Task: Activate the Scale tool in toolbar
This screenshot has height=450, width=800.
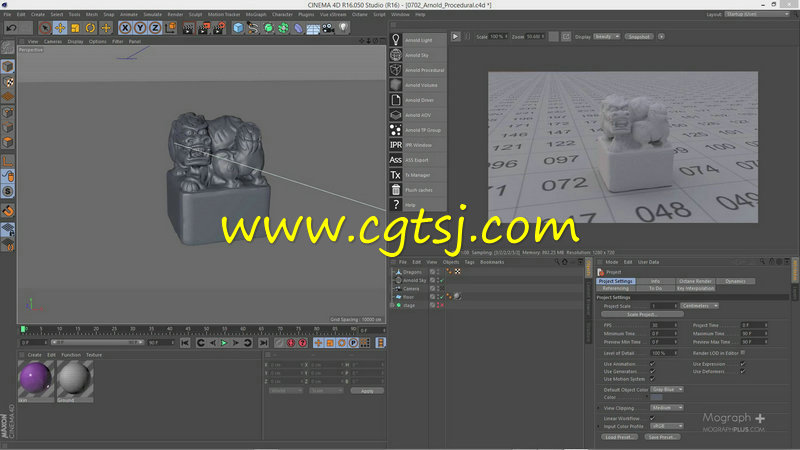Action: coord(75,28)
